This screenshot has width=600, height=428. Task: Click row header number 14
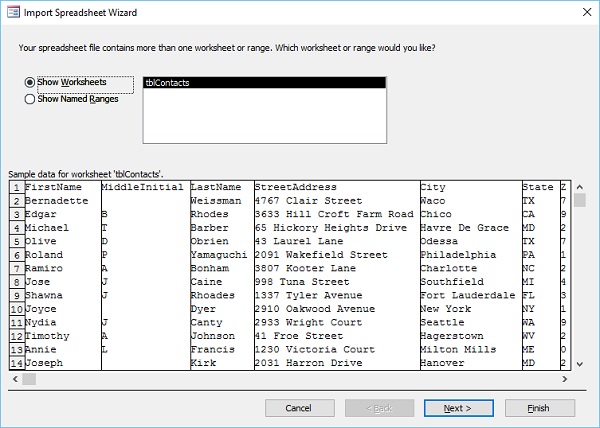(x=16, y=363)
